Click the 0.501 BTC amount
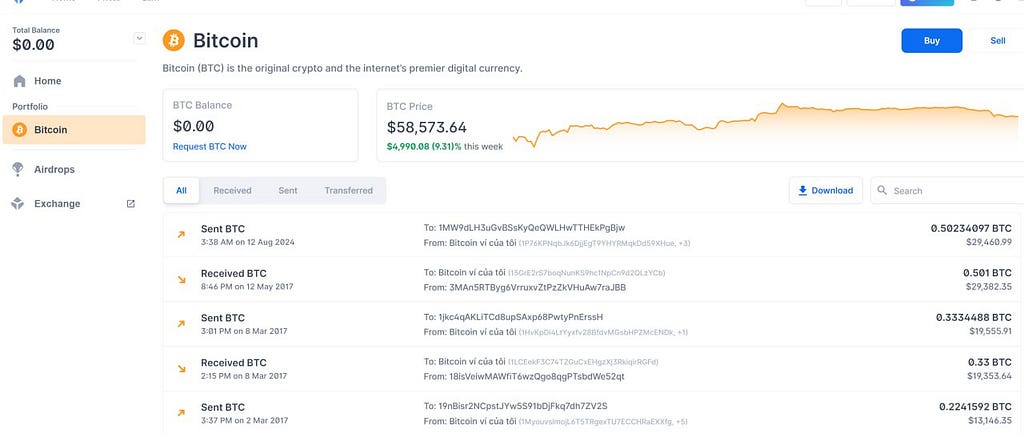The image size is (1024, 434). click(x=987, y=273)
